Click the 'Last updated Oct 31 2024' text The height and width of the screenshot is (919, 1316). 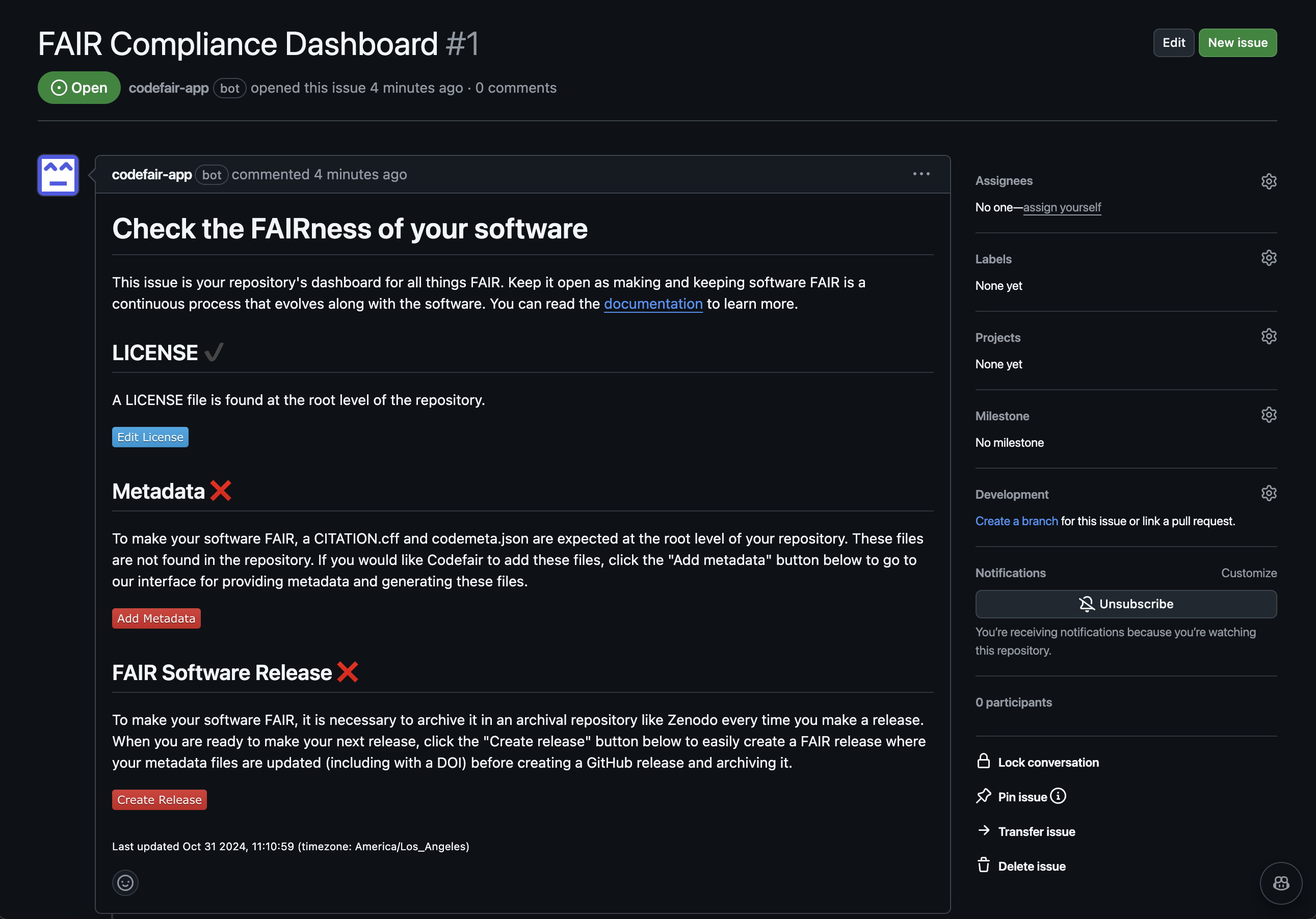(291, 846)
